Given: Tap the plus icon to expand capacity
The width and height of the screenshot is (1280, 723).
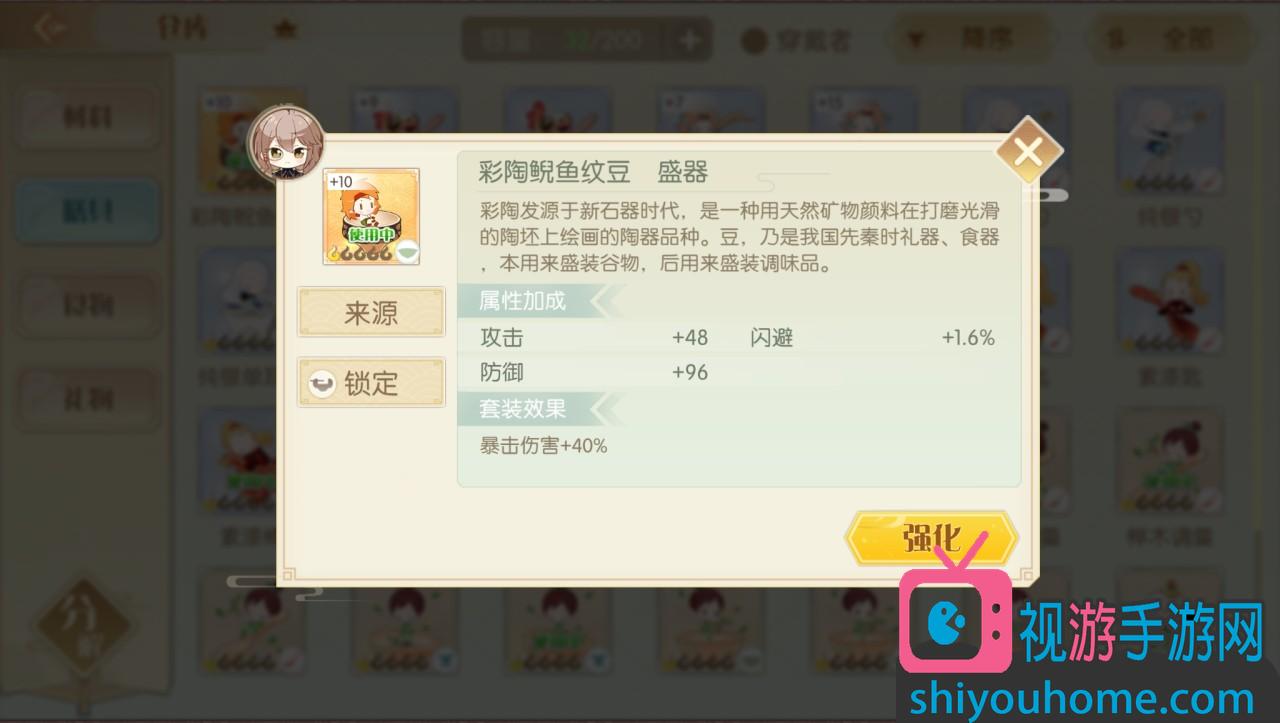Looking at the screenshot, I should pyautogui.click(x=691, y=40).
